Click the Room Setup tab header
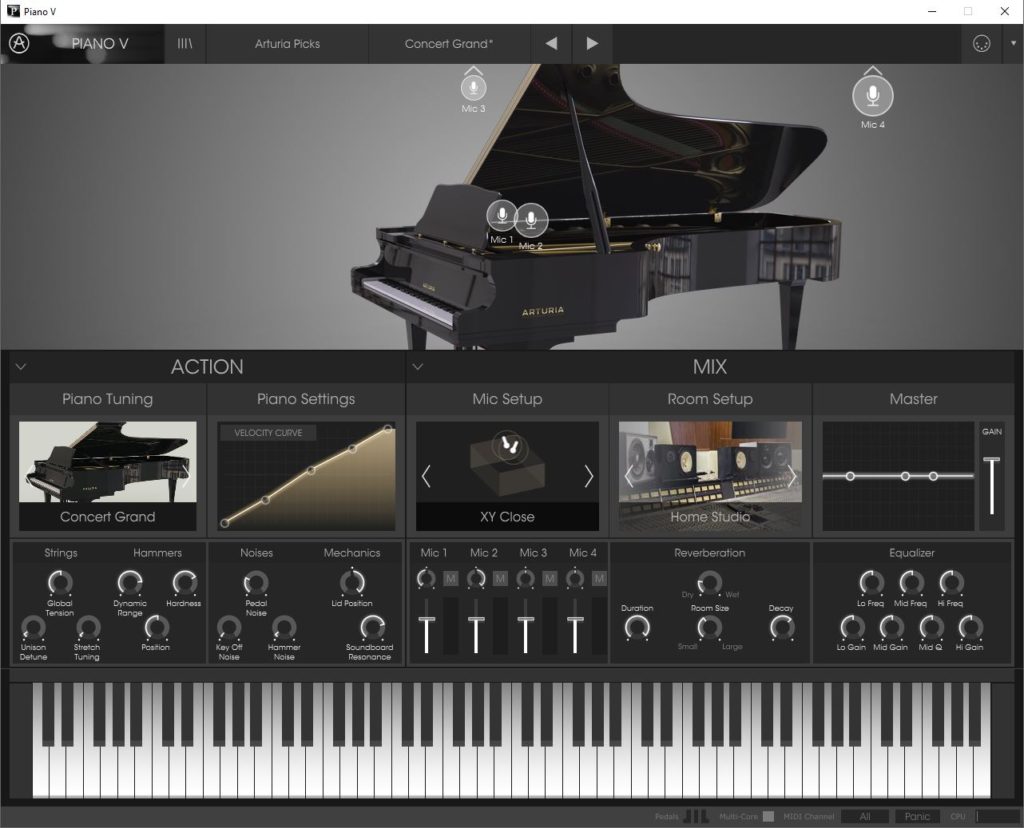Viewport: 1024px width, 828px height. click(x=710, y=399)
